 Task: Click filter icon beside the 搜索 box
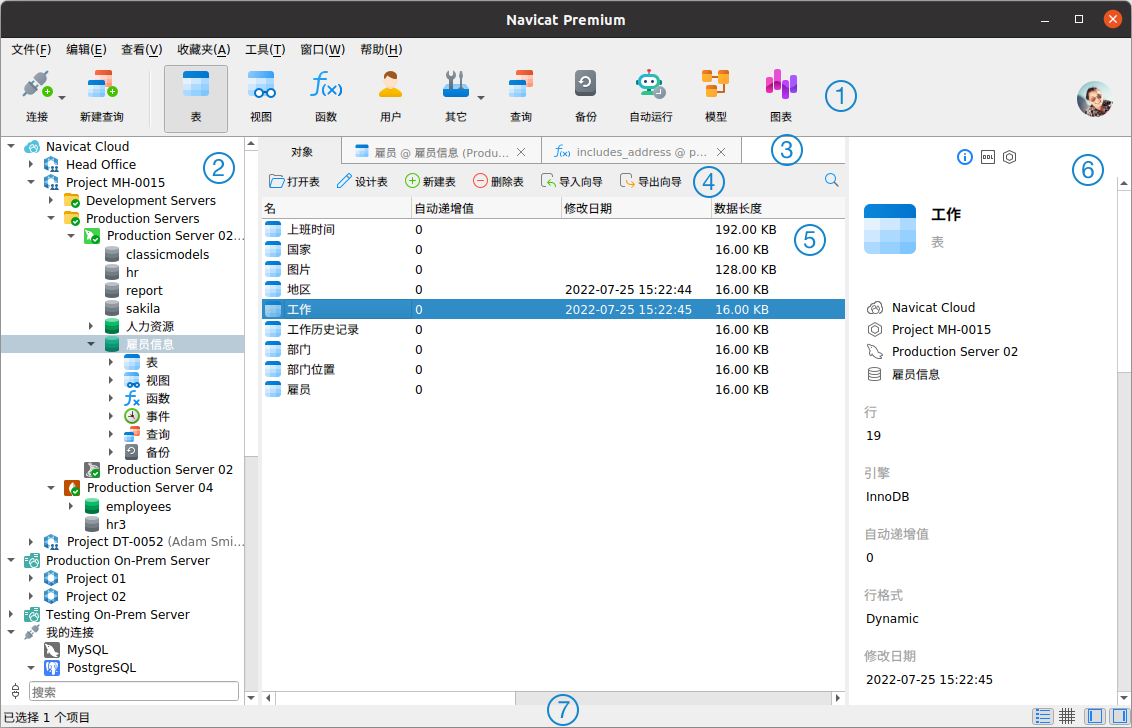pyautogui.click(x=16, y=691)
